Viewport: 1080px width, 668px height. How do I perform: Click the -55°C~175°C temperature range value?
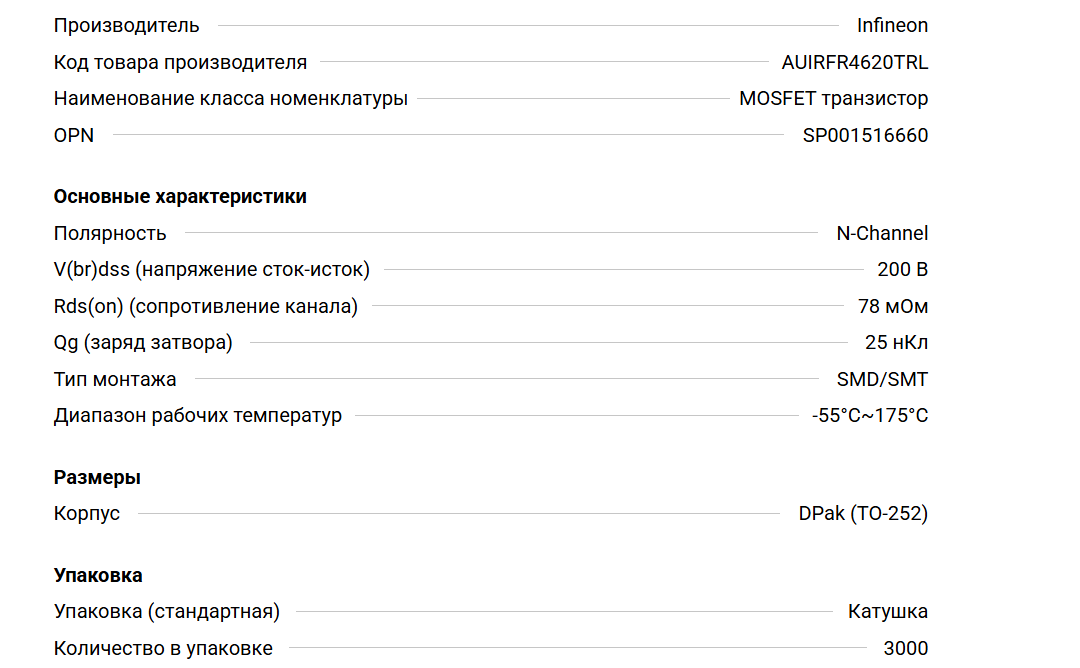870,415
